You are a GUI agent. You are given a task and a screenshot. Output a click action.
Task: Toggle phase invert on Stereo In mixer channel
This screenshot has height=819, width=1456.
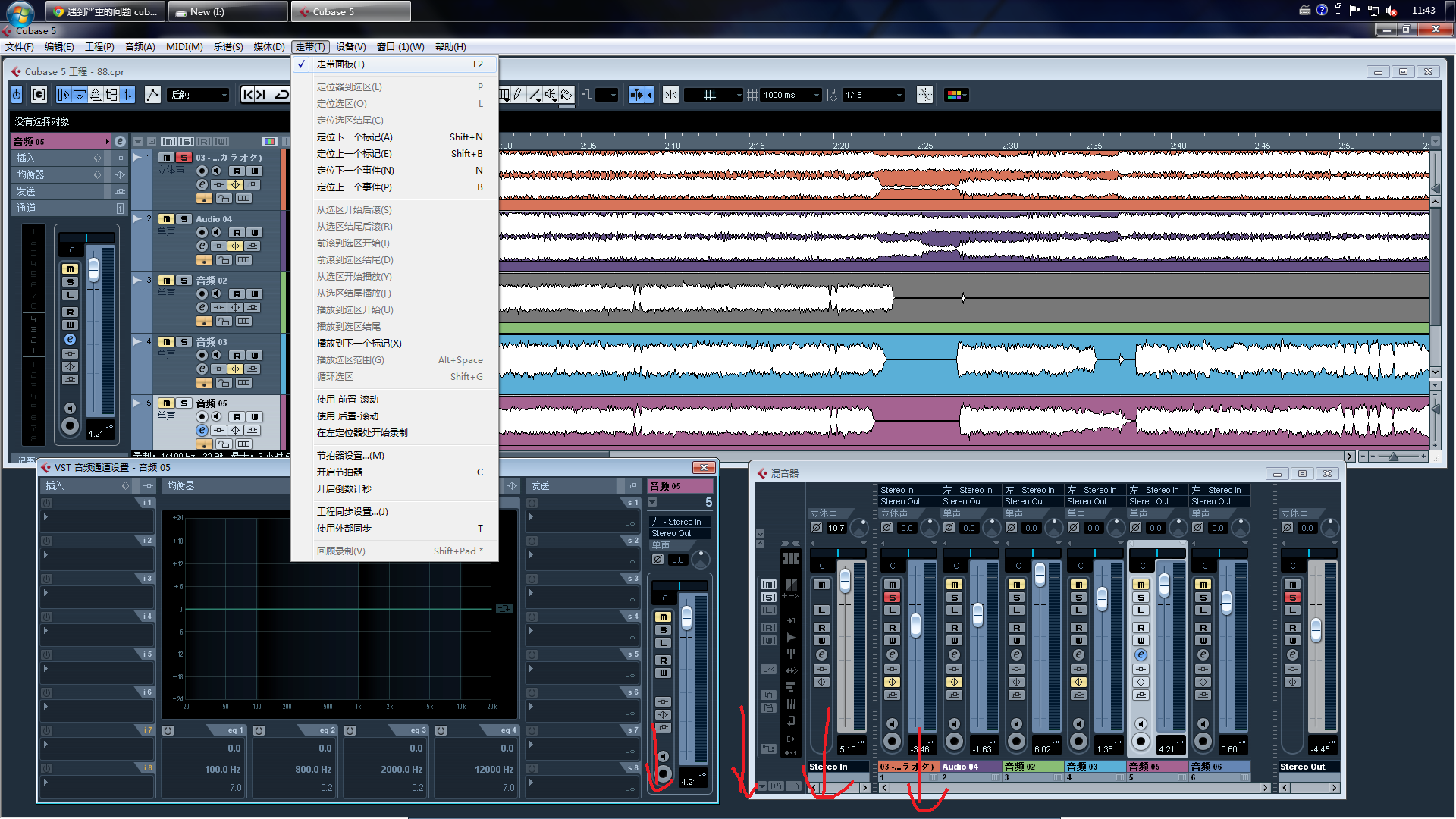point(817,528)
